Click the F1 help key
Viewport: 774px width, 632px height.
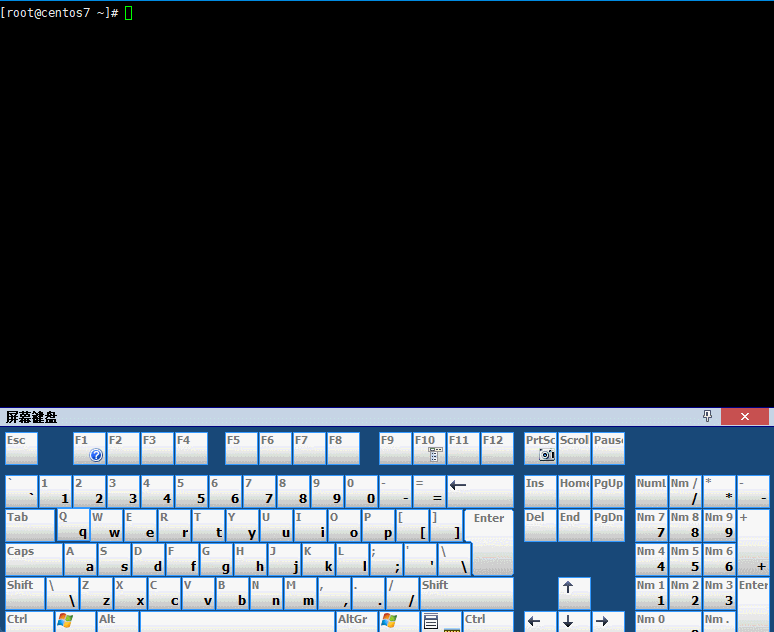[89, 448]
